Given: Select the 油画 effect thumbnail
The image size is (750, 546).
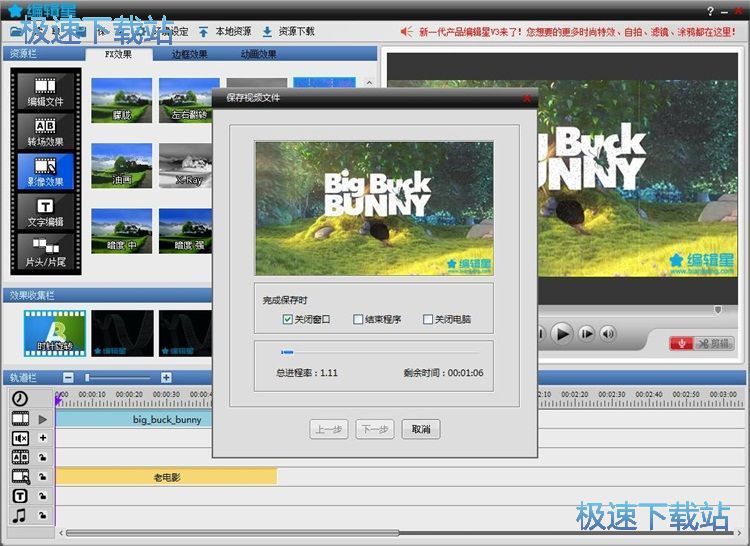Looking at the screenshot, I should tap(121, 165).
